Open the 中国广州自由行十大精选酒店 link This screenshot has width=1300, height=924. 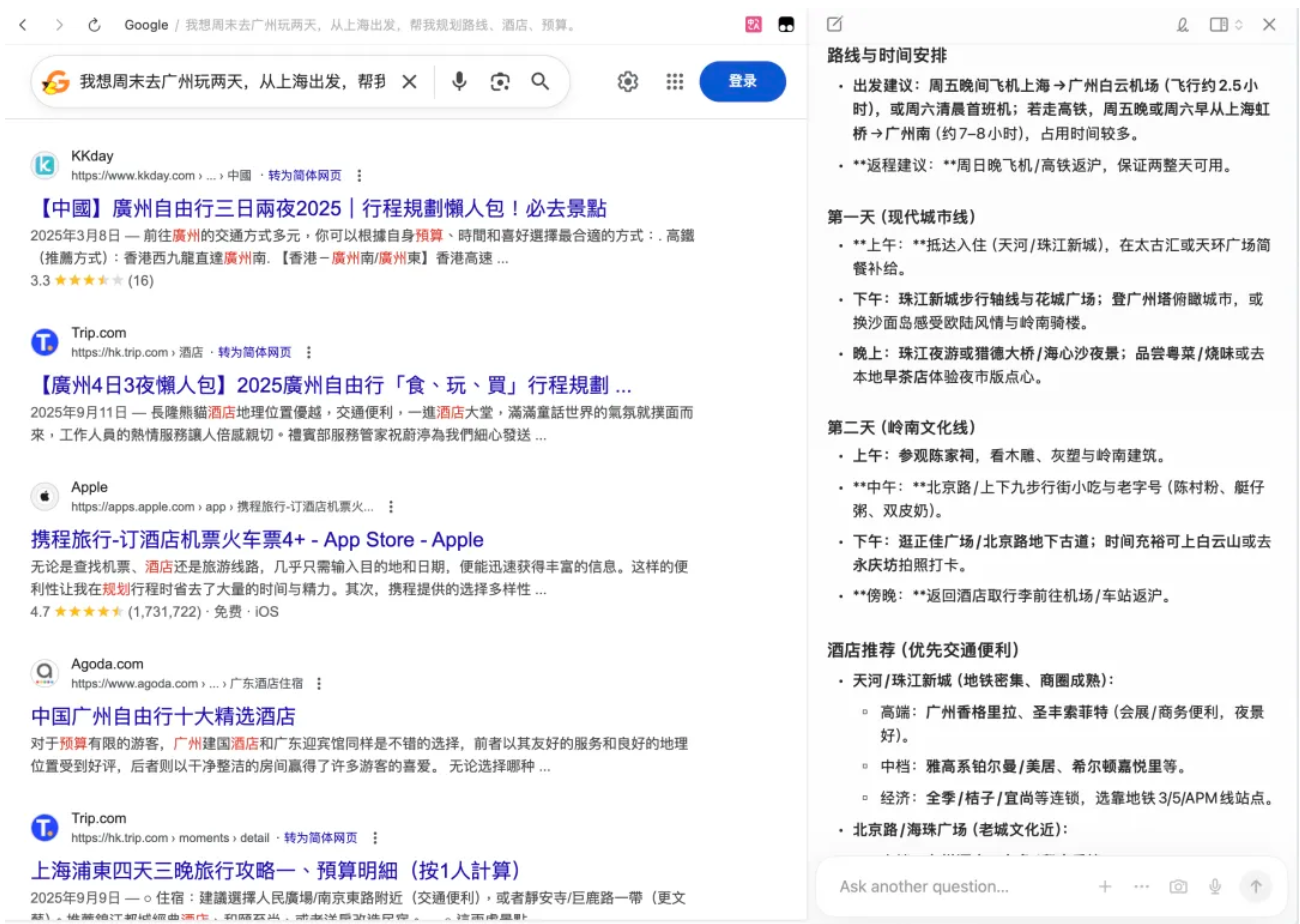163,714
